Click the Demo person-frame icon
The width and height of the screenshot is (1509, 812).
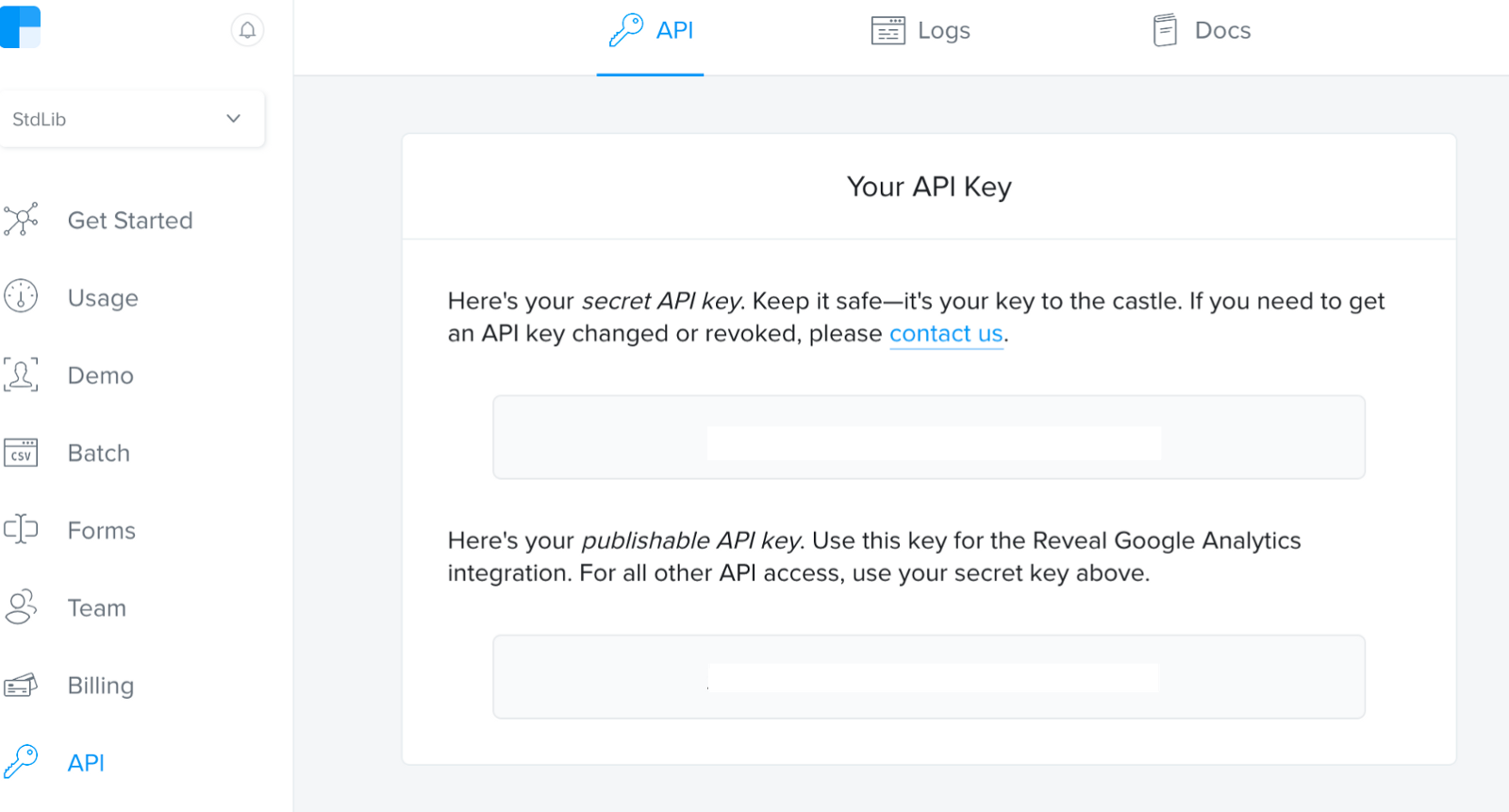coord(21,374)
